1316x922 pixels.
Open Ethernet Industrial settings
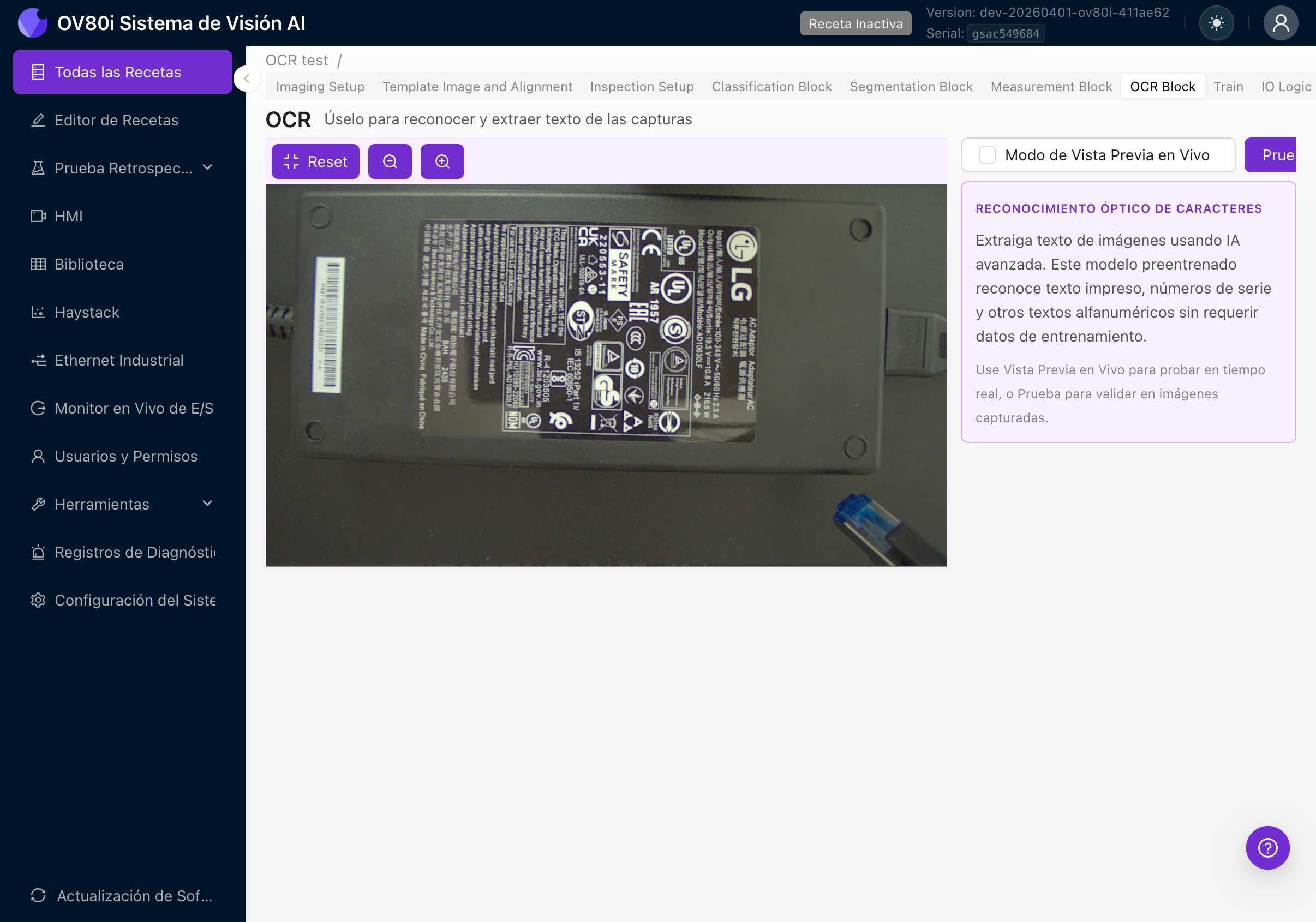tap(119, 360)
